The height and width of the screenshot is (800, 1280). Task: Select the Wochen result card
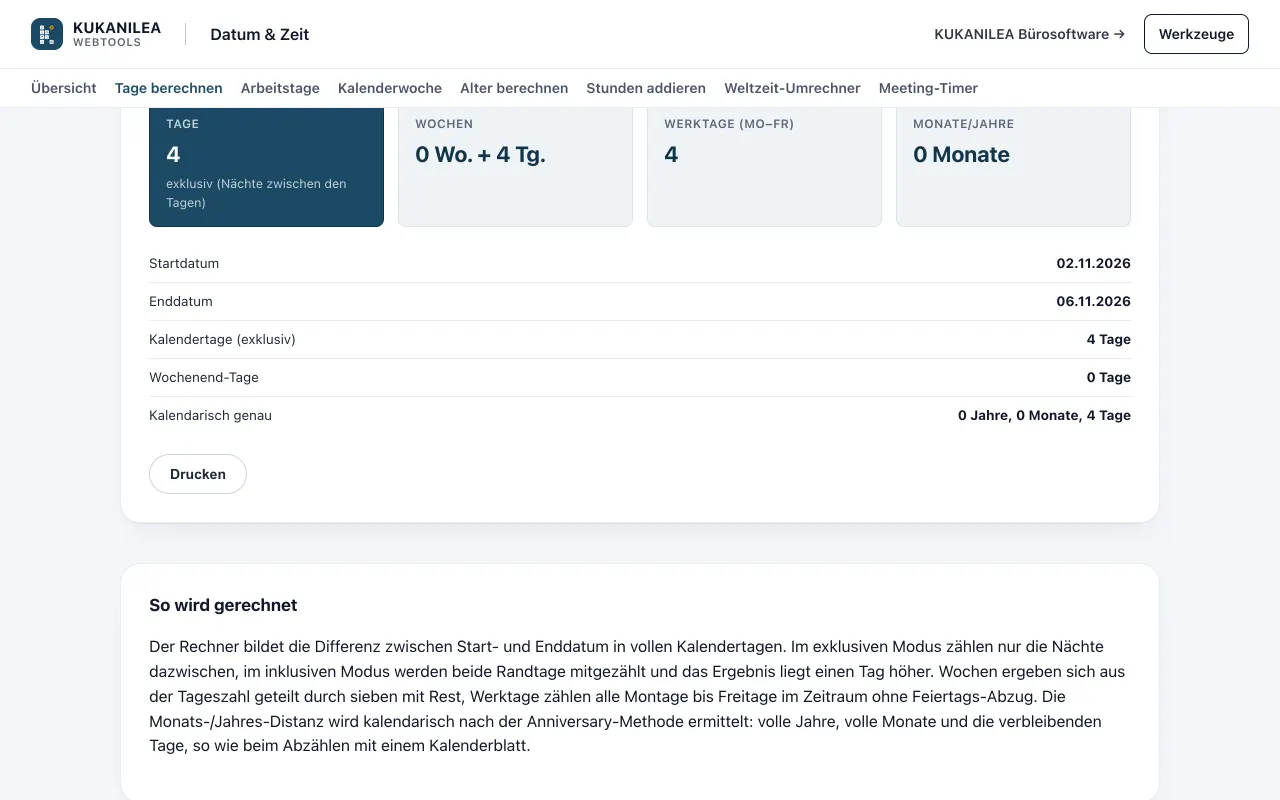pos(515,166)
